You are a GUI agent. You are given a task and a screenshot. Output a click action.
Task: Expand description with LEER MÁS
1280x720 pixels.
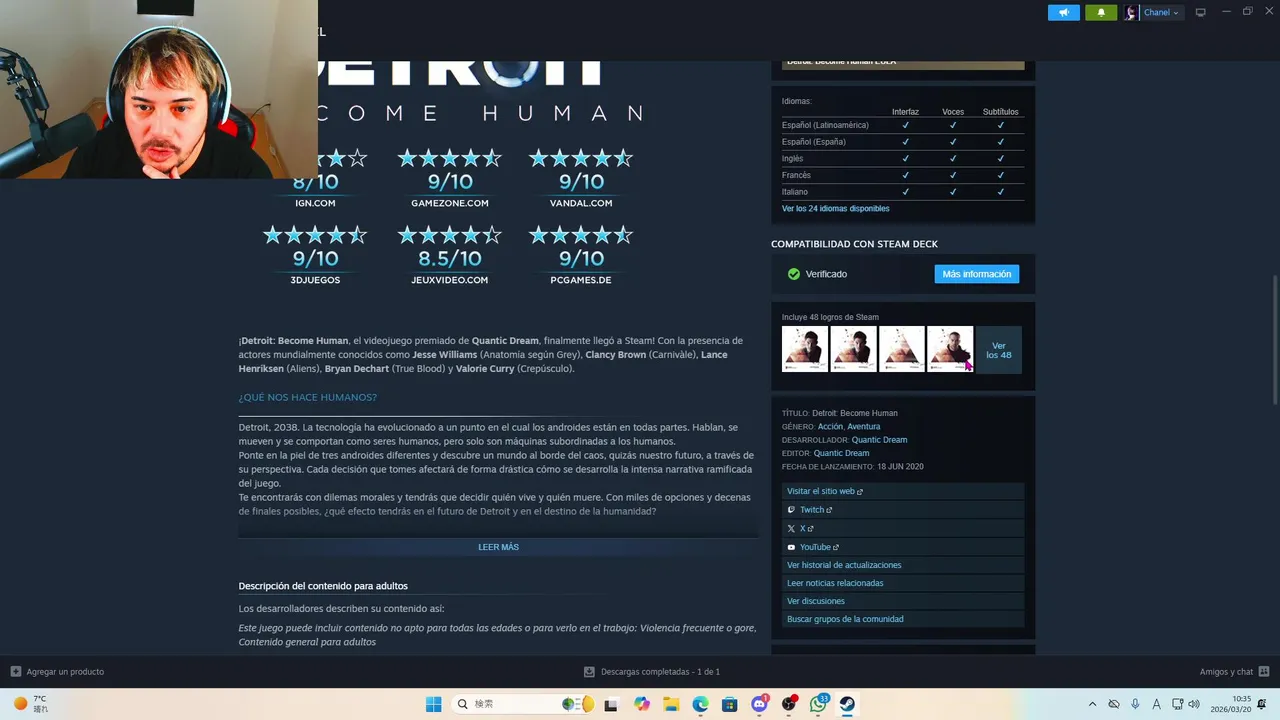(498, 547)
